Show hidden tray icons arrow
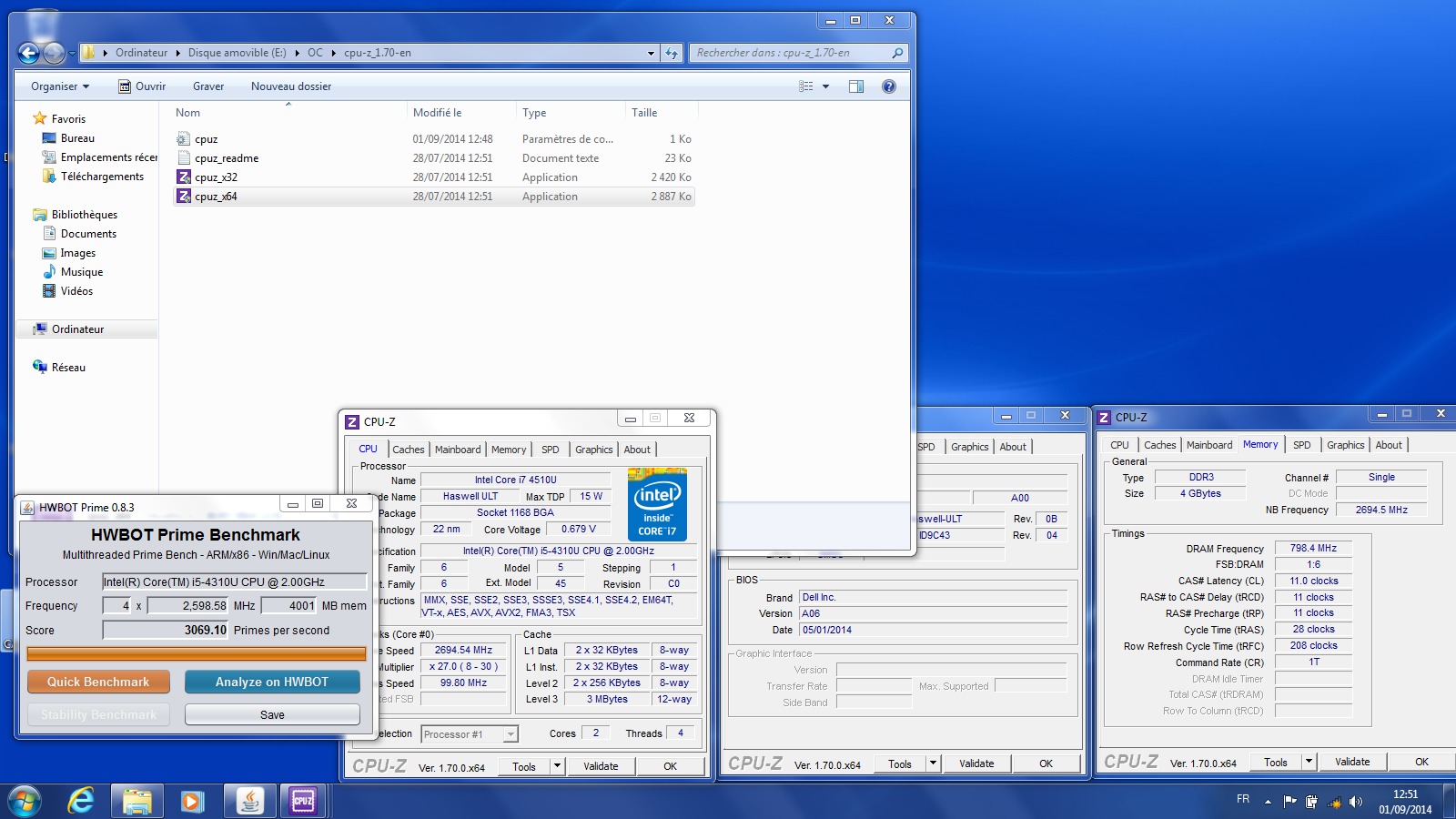 pyautogui.click(x=1268, y=802)
